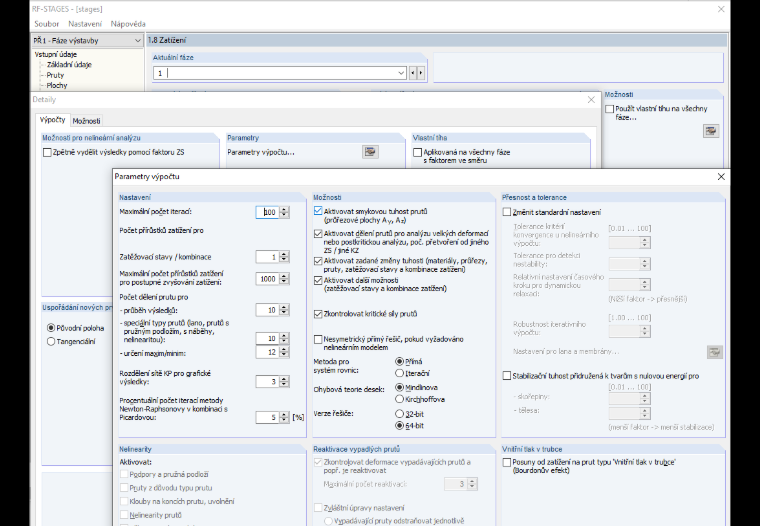The height and width of the screenshot is (526, 760).
Task: Go to previous phase arrow in Aktuální fáze
Action: coord(413,73)
